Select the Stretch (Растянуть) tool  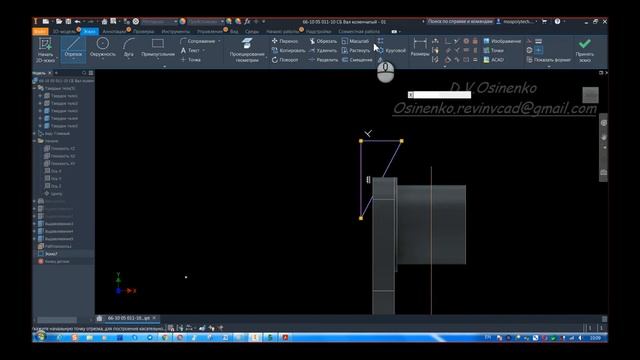point(356,50)
